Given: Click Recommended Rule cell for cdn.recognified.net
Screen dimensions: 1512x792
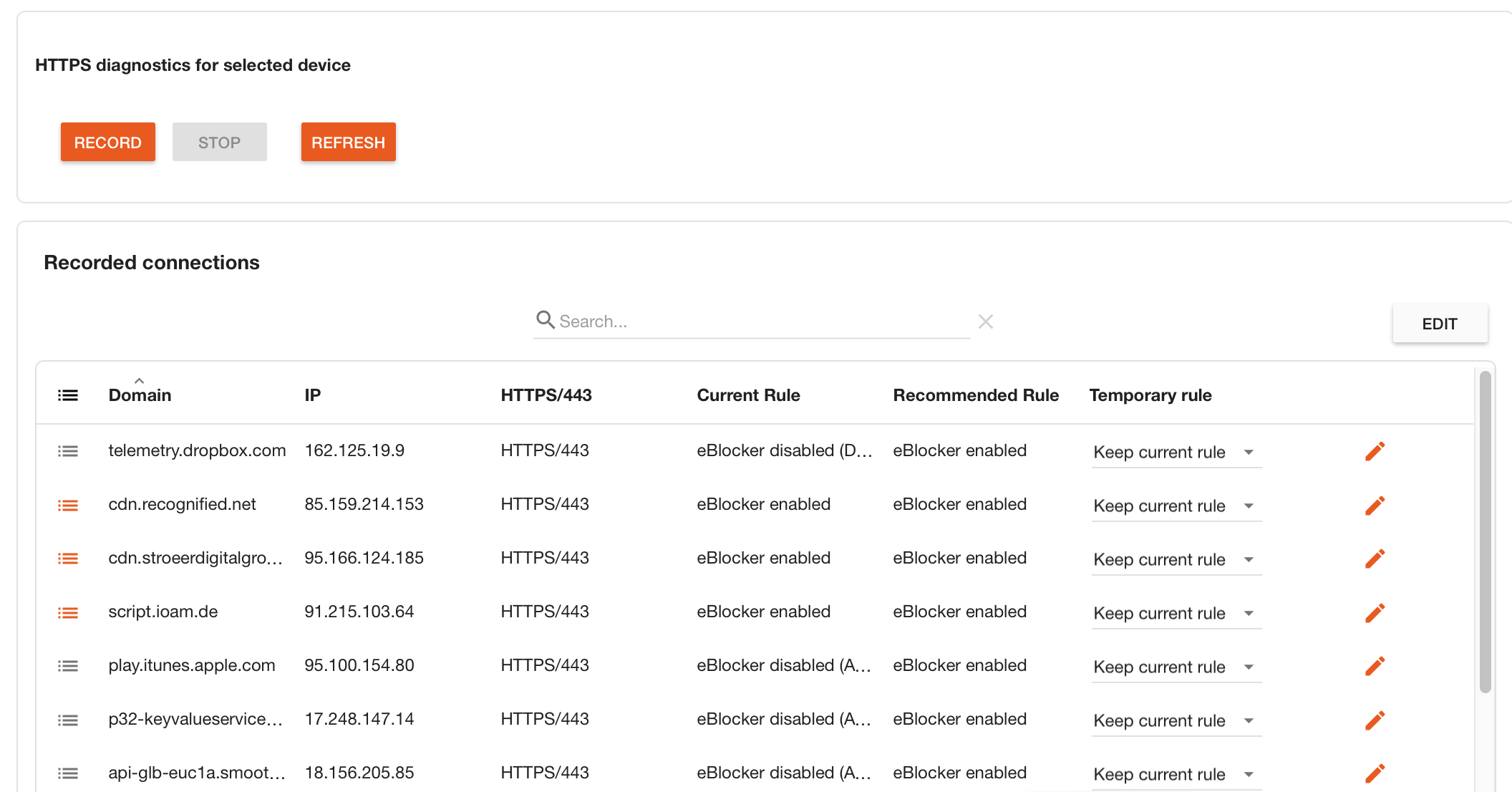Looking at the screenshot, I should pos(959,504).
